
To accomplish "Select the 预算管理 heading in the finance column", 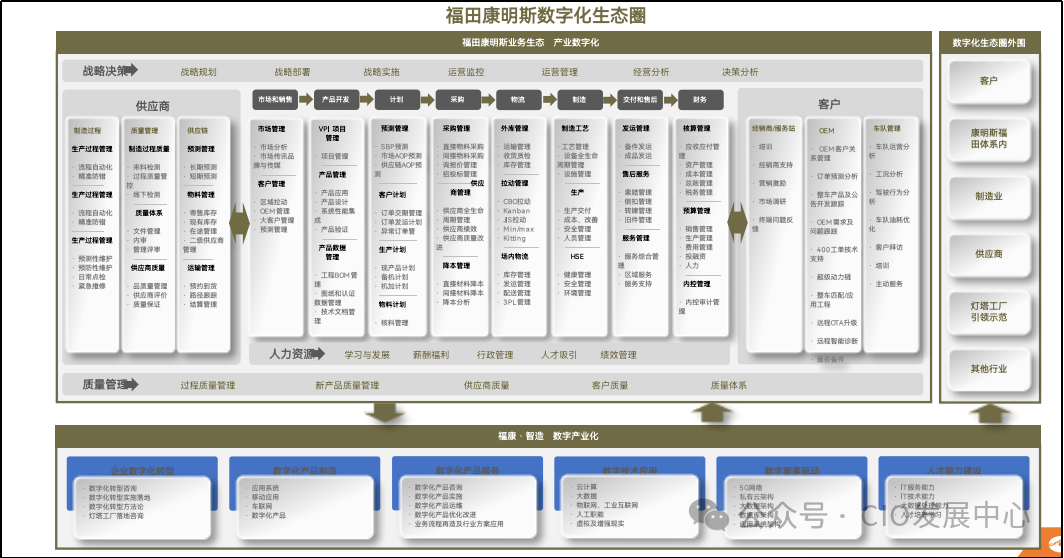I will 697,211.
